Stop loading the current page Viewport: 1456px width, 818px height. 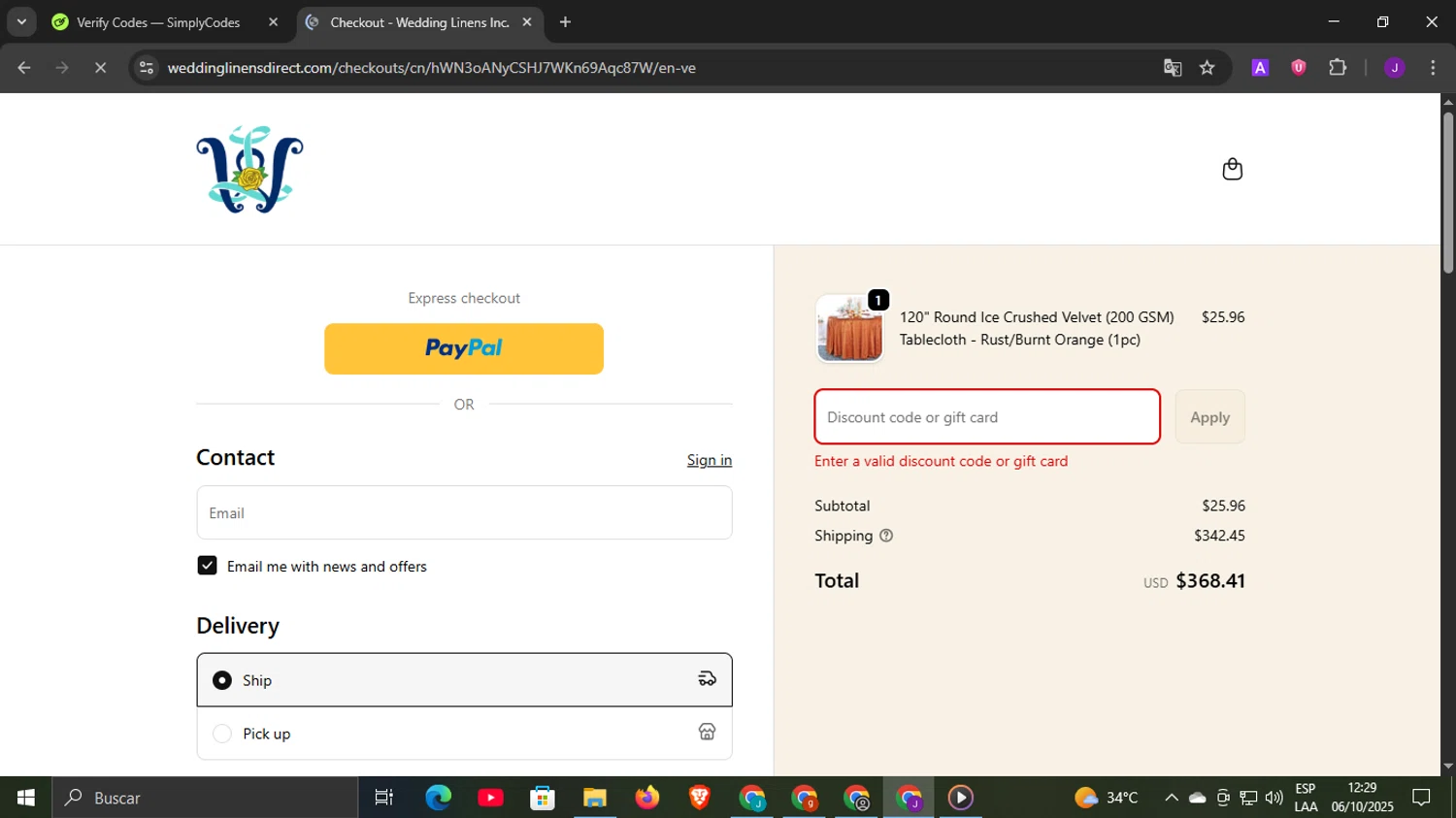[100, 68]
